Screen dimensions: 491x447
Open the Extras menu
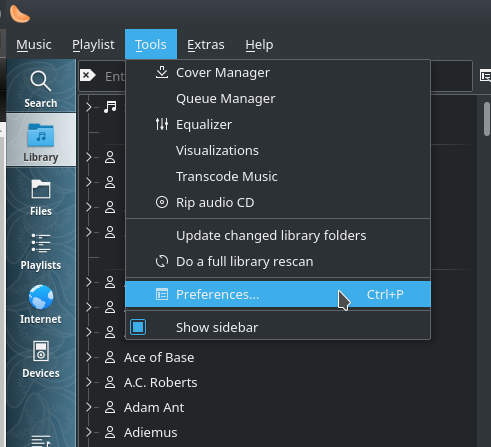click(206, 44)
